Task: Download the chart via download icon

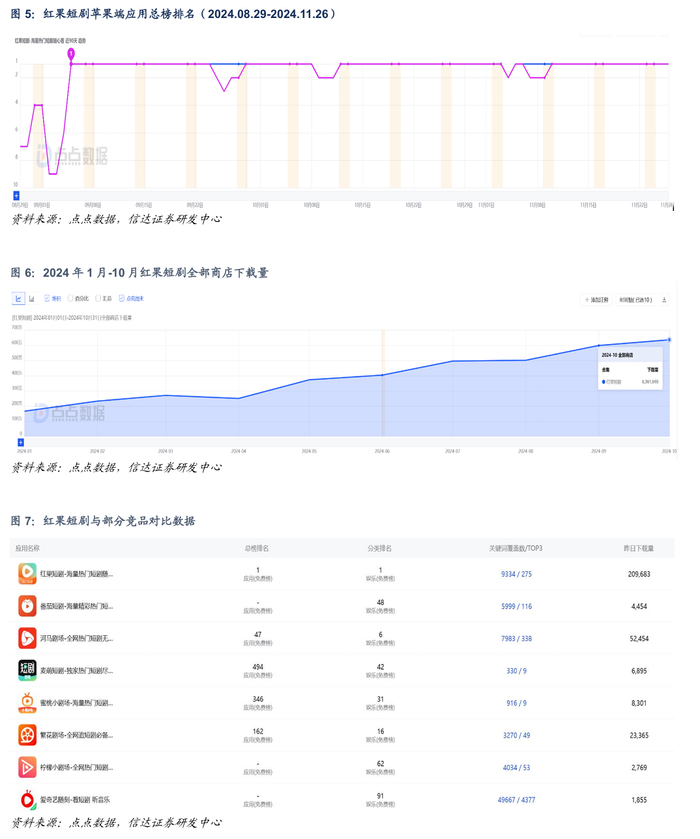Action: [664, 300]
